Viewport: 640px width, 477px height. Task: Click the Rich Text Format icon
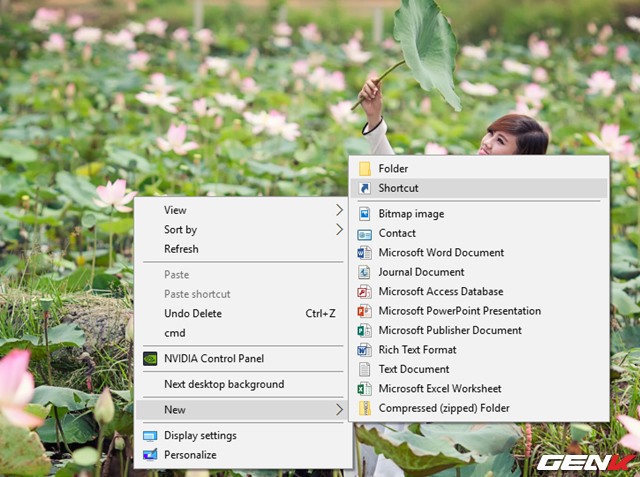coord(364,350)
